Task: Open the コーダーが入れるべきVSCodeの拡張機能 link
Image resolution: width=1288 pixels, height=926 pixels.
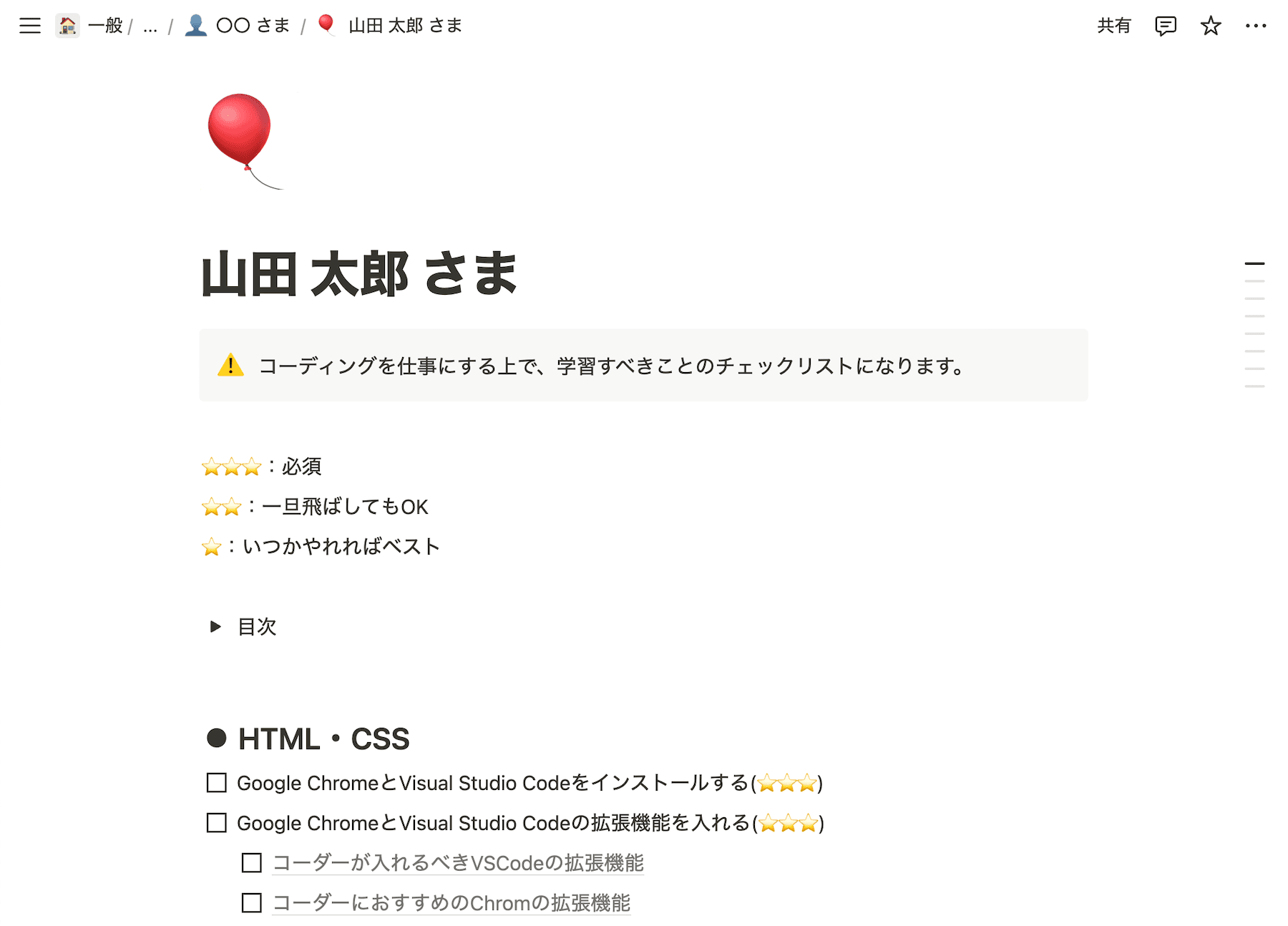Action: pos(458,863)
